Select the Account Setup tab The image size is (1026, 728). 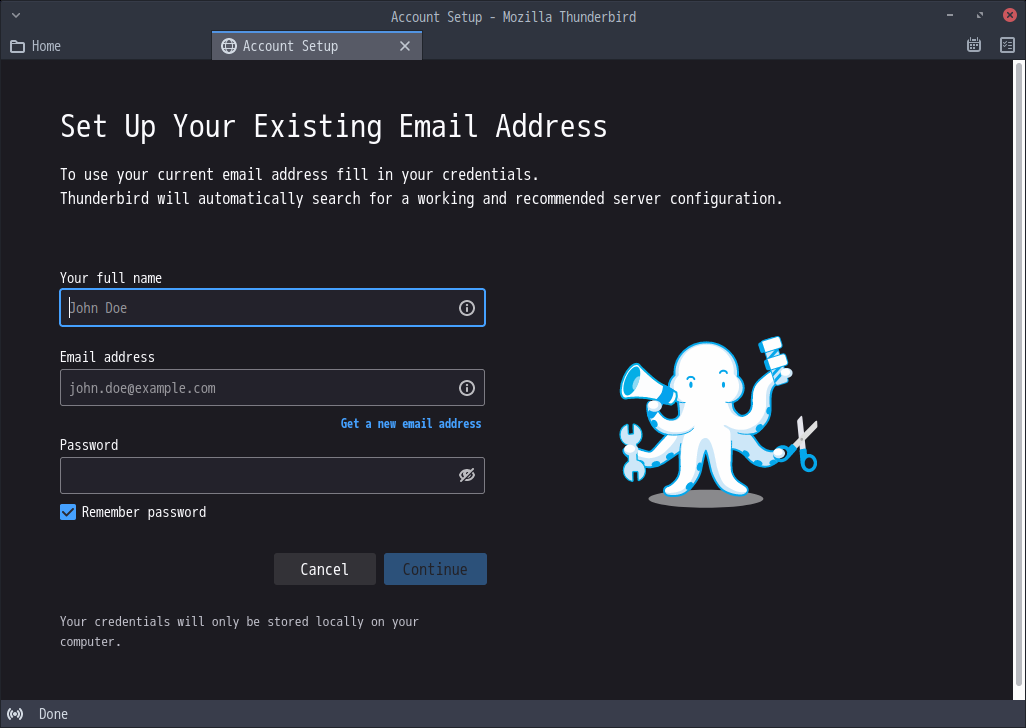tap(317, 46)
